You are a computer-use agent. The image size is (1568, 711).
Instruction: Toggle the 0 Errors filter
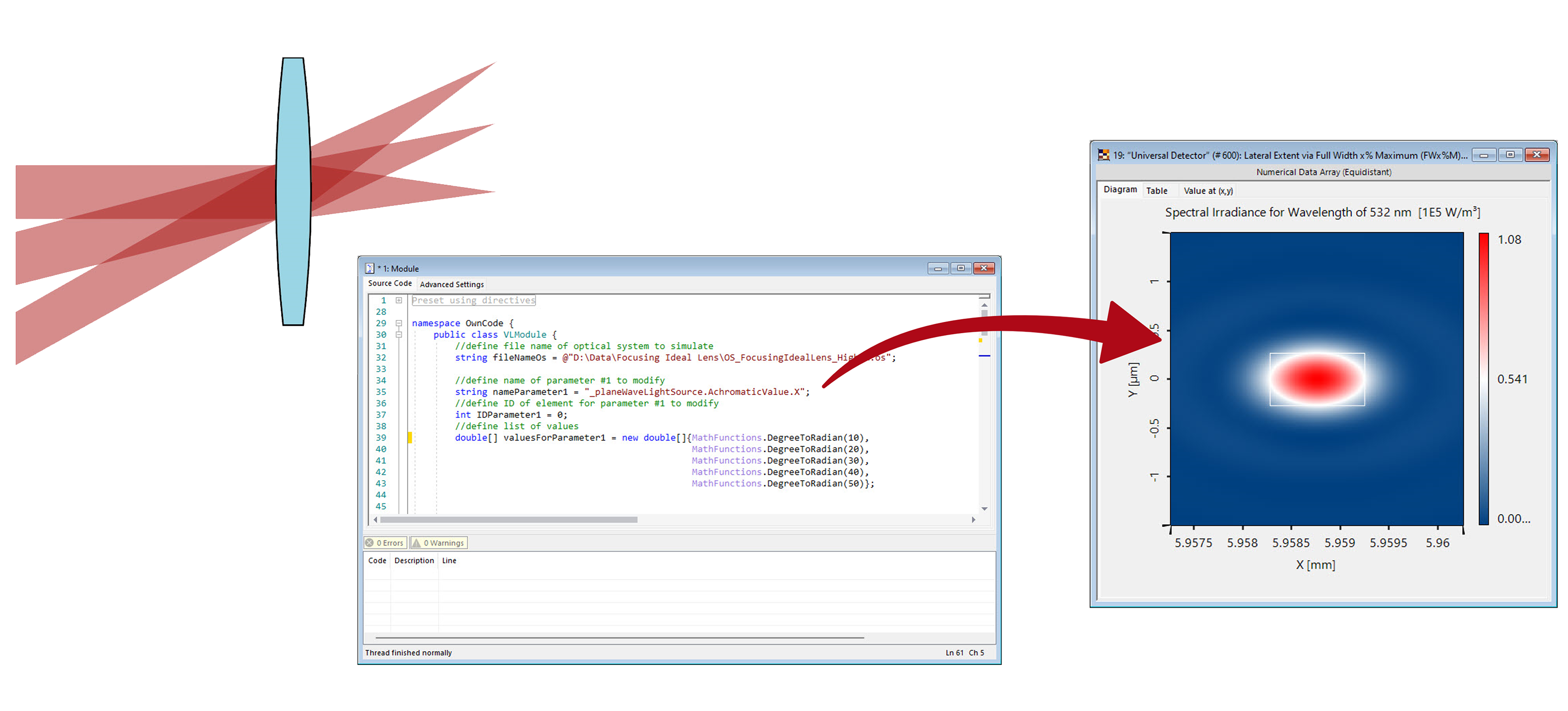point(386,543)
